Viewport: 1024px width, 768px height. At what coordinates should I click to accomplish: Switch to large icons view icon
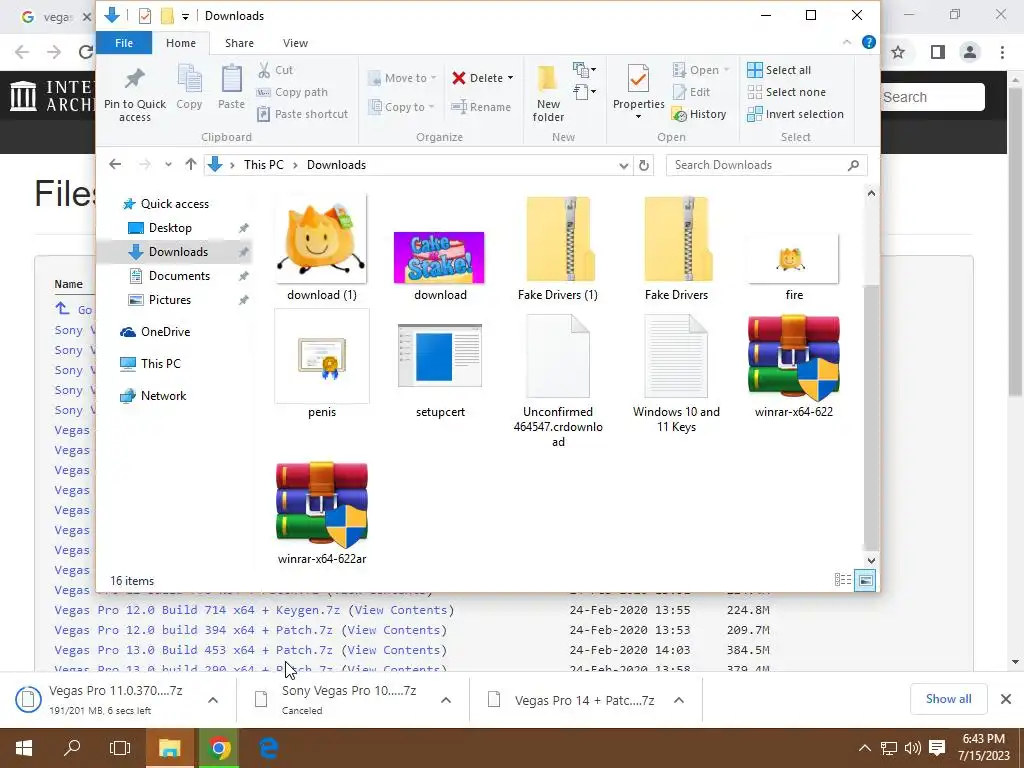point(865,580)
